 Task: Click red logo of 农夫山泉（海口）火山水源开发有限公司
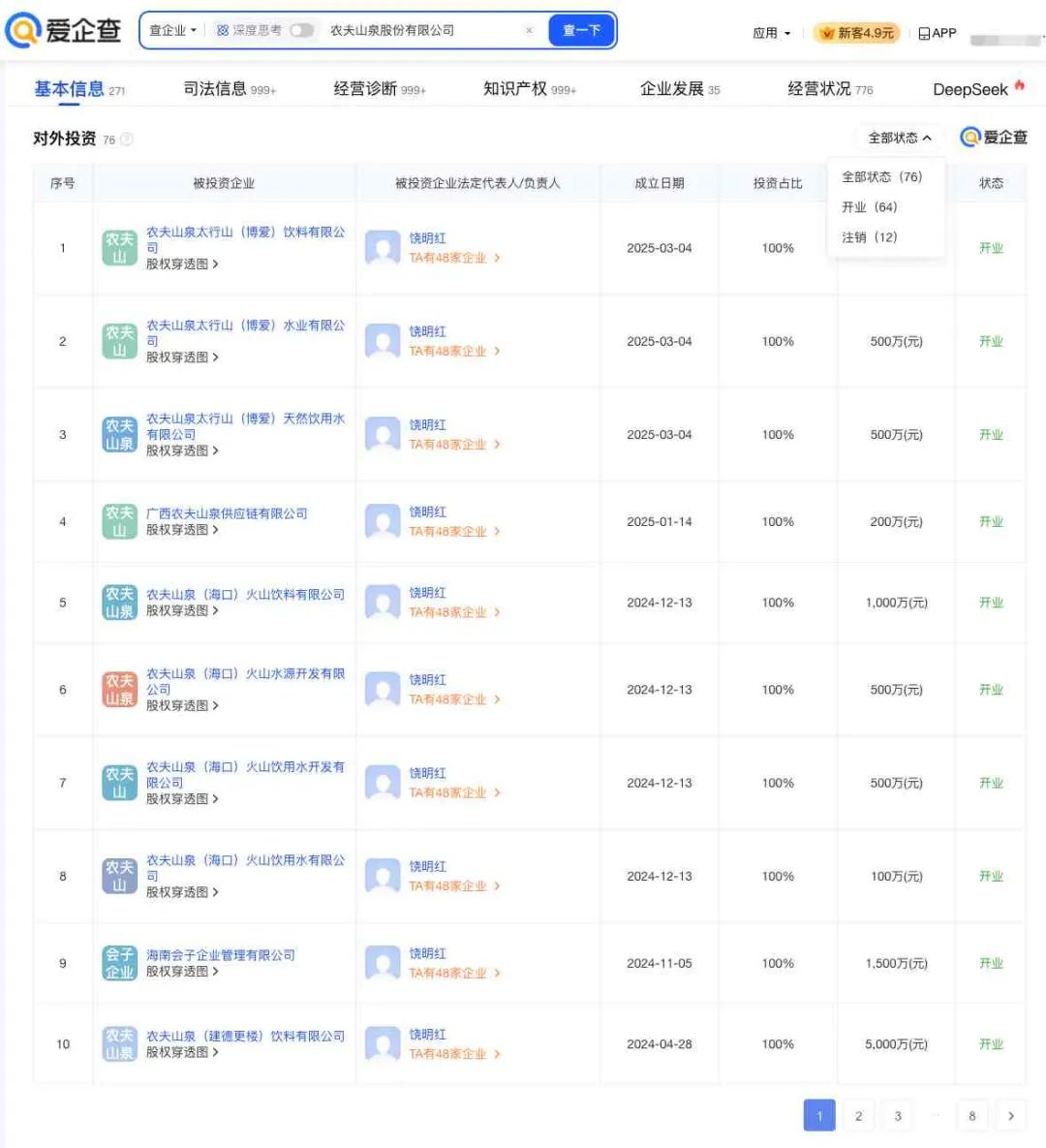[x=119, y=690]
